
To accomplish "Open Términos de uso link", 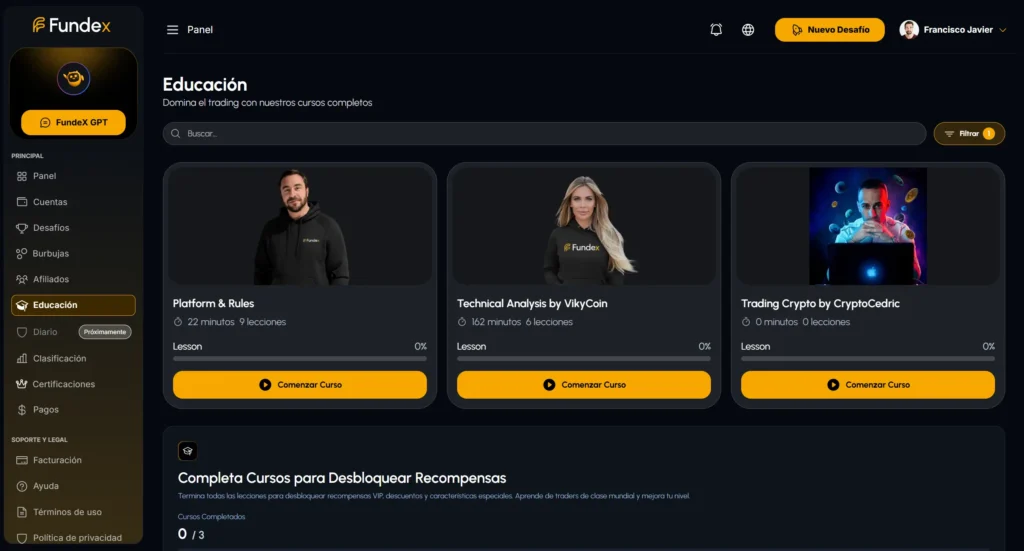I will (67, 512).
